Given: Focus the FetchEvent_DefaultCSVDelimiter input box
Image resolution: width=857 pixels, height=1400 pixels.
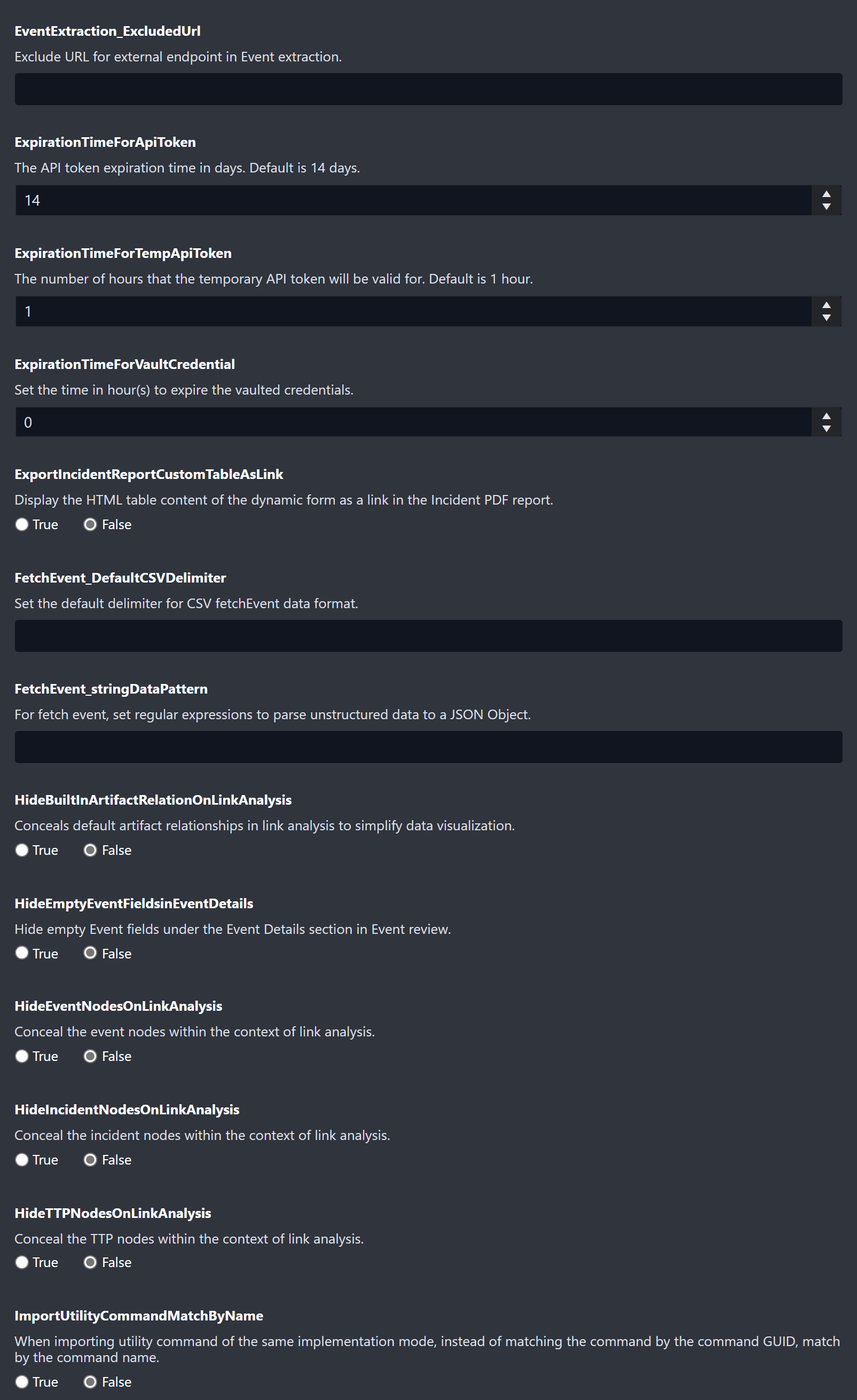Looking at the screenshot, I should coord(428,636).
